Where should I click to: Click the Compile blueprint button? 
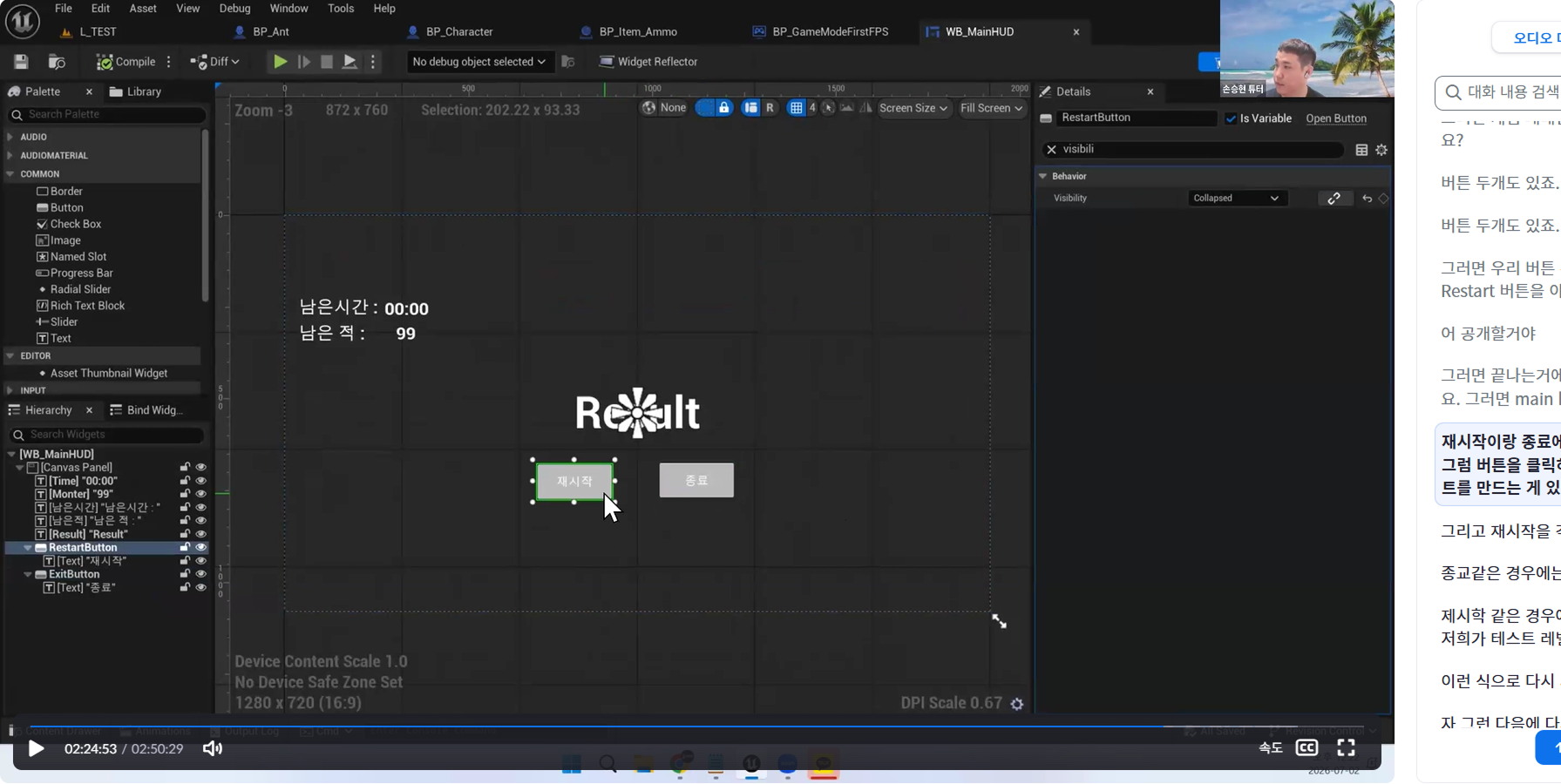tap(126, 62)
